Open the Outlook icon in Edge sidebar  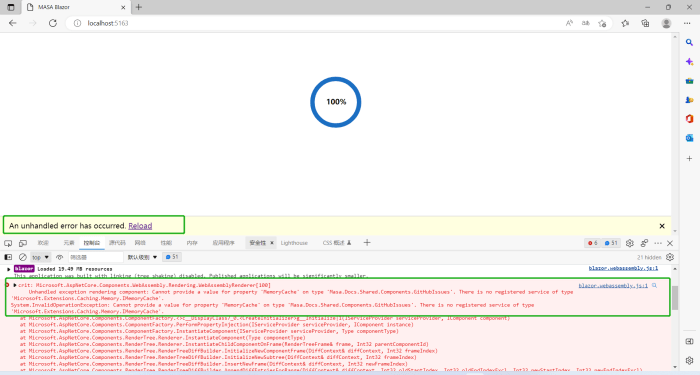point(689,138)
